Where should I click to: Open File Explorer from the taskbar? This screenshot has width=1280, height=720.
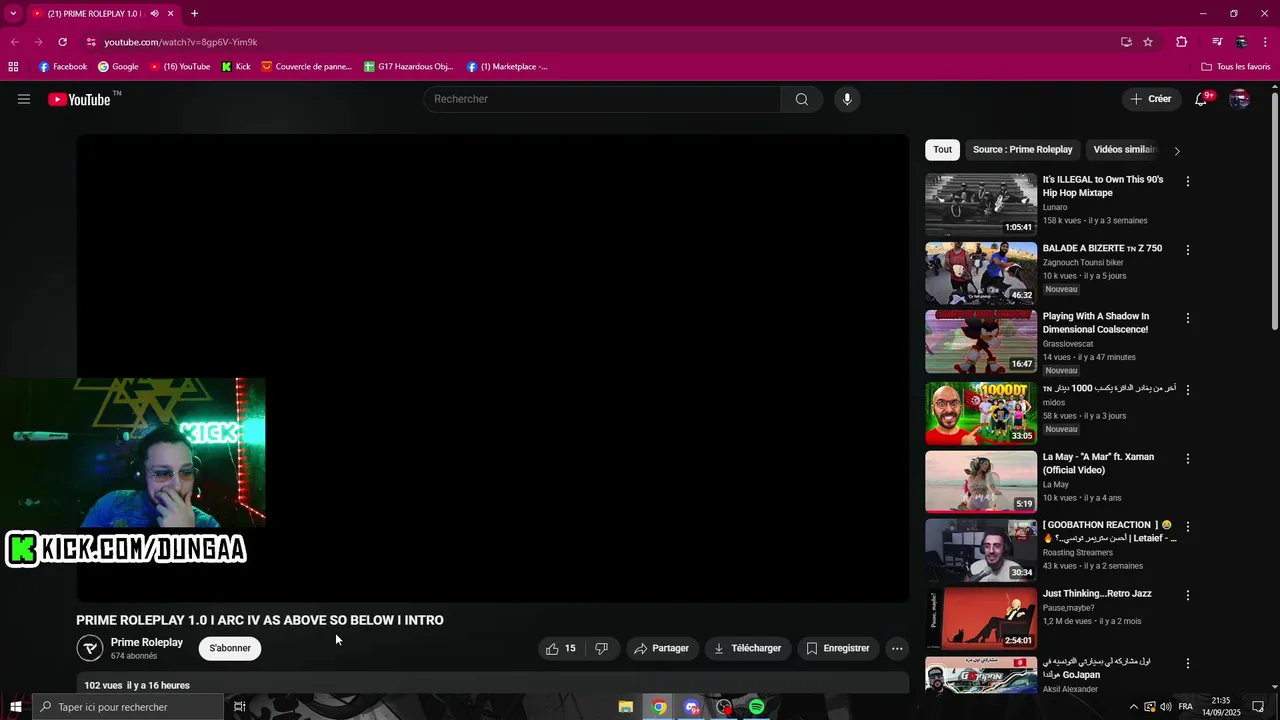[x=626, y=707]
